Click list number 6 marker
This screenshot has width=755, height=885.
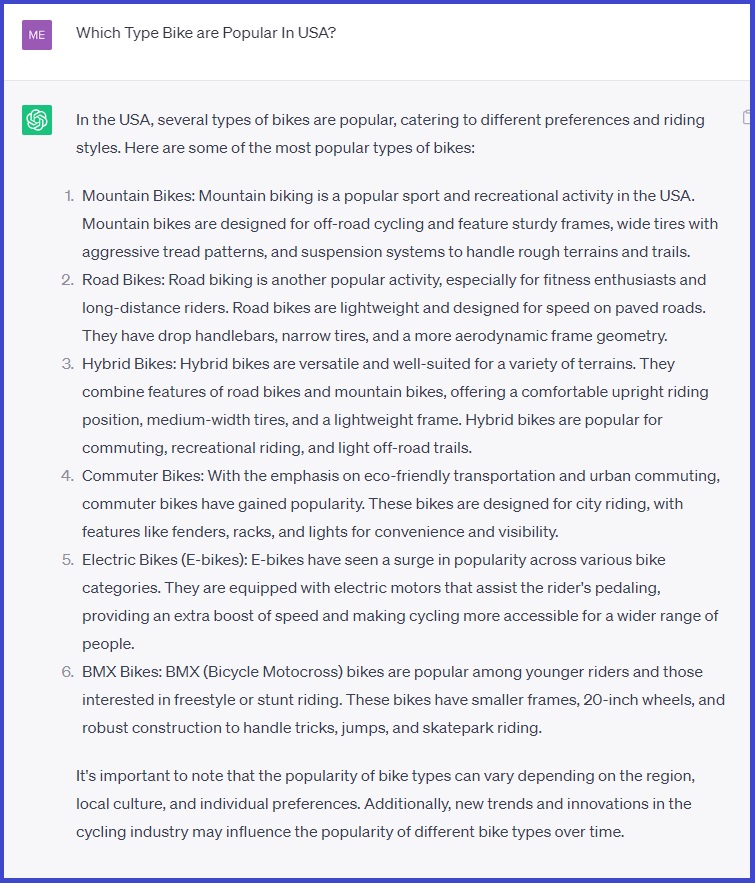(68, 672)
